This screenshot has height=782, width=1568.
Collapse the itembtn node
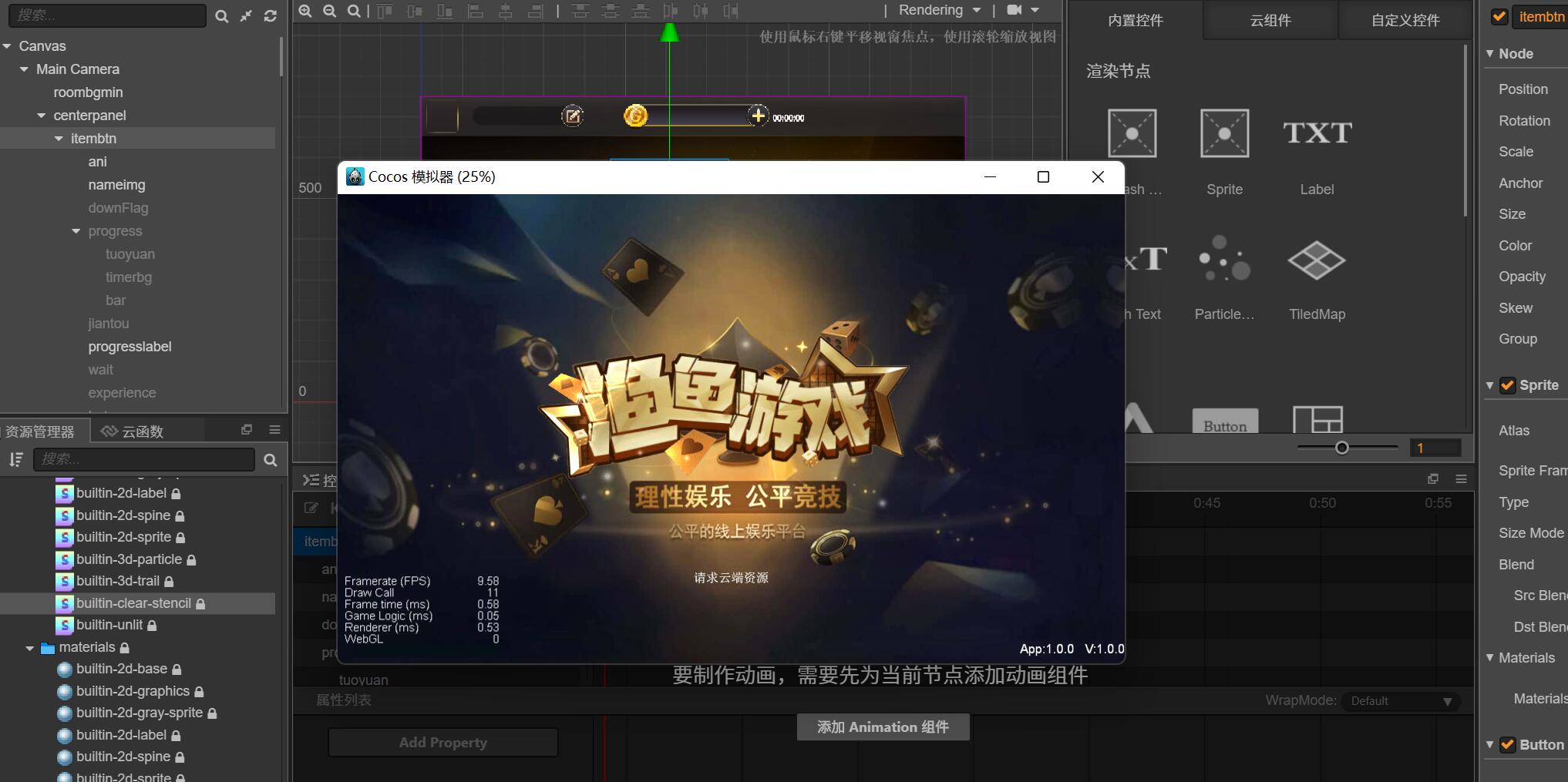tap(59, 139)
